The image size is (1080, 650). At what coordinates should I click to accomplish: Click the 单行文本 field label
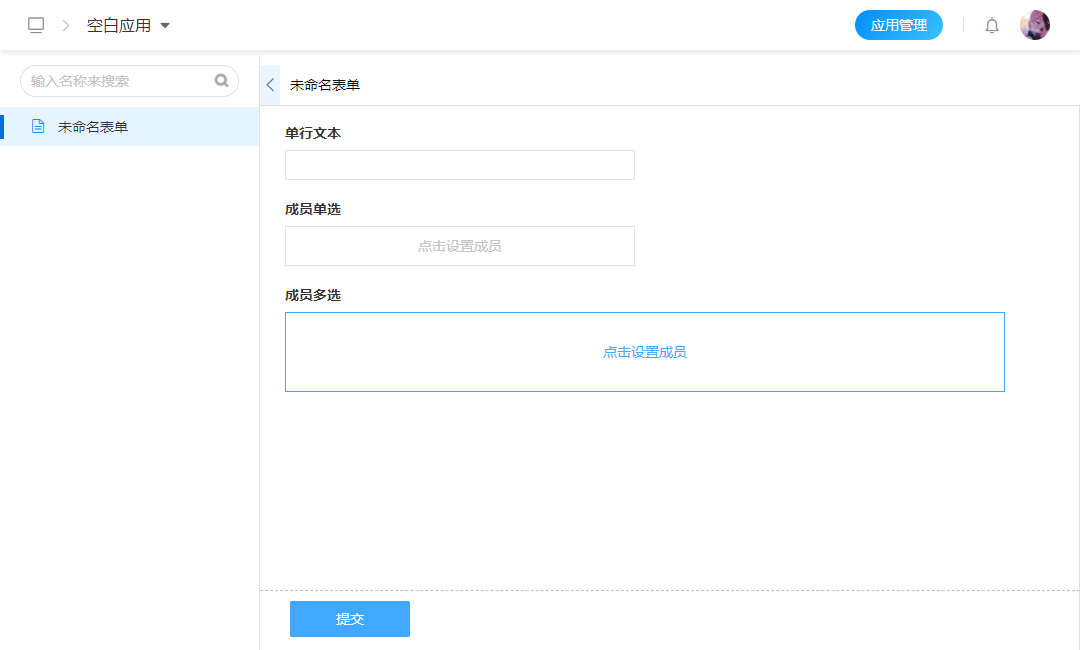(313, 133)
